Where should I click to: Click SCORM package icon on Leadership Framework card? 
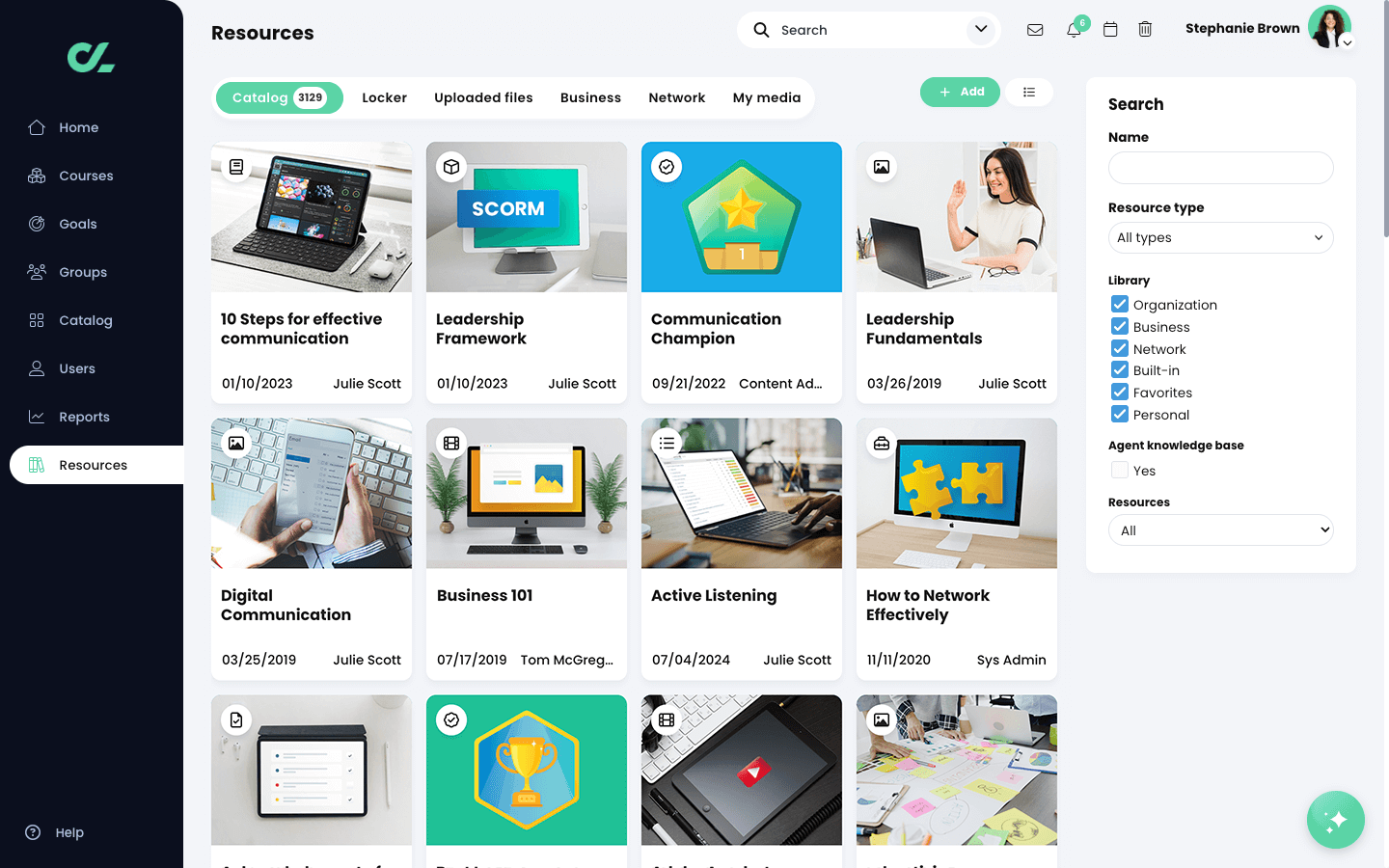(x=451, y=167)
